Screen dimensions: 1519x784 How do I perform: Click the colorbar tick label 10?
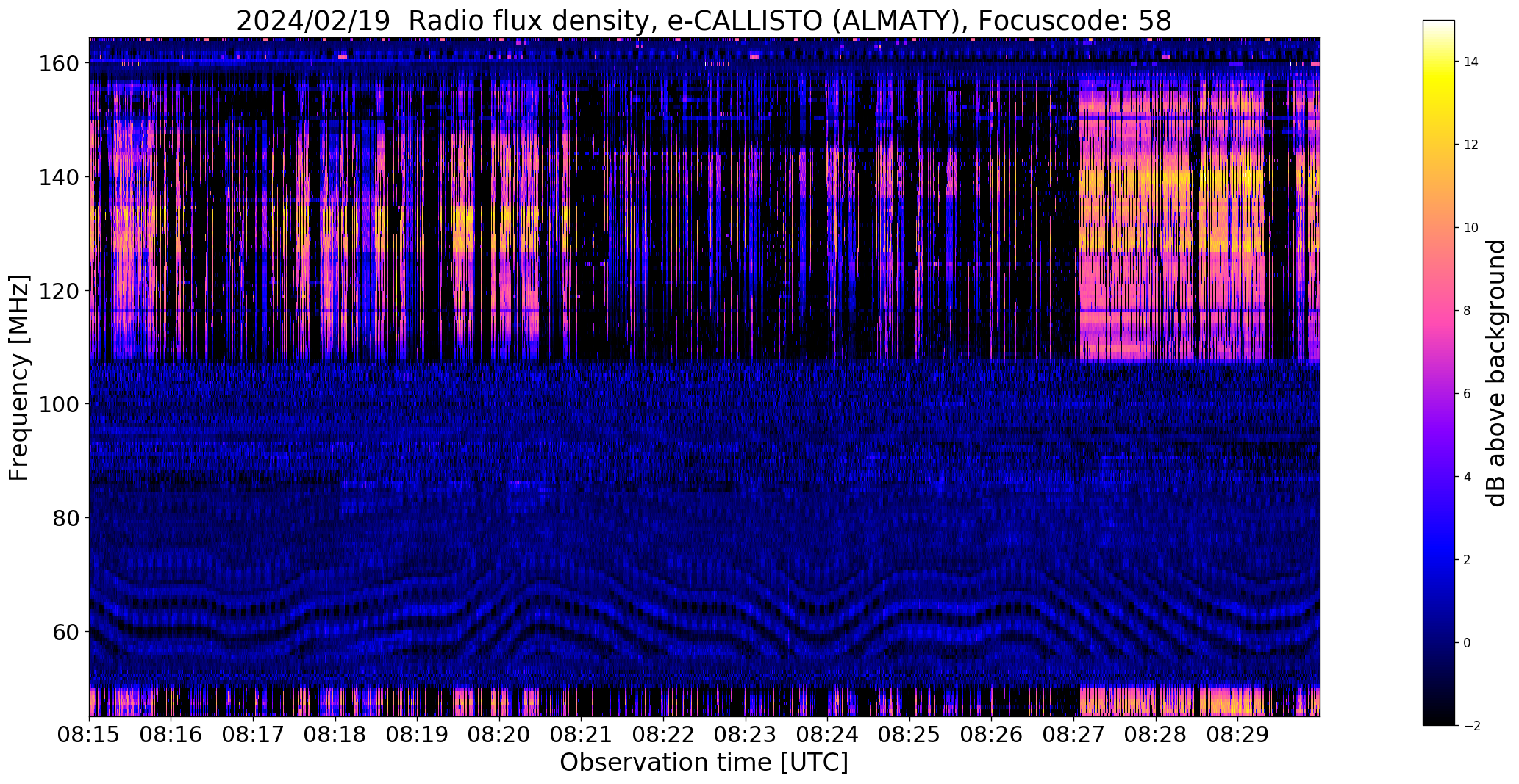click(1470, 228)
